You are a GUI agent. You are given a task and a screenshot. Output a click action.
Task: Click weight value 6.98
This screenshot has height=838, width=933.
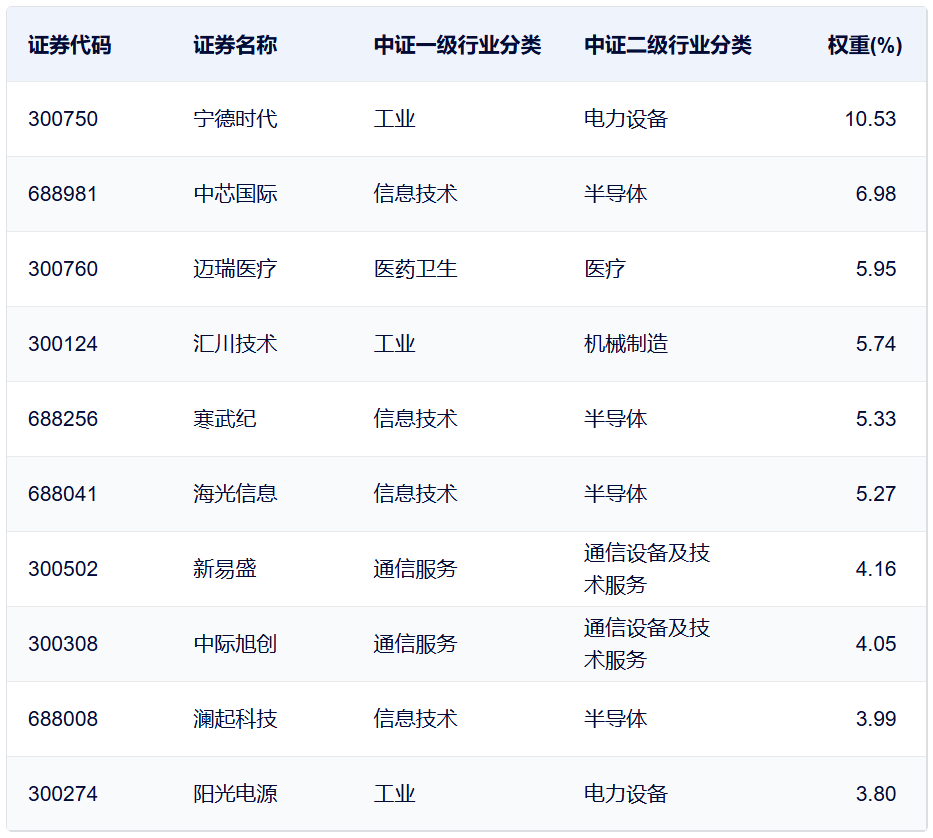click(876, 194)
